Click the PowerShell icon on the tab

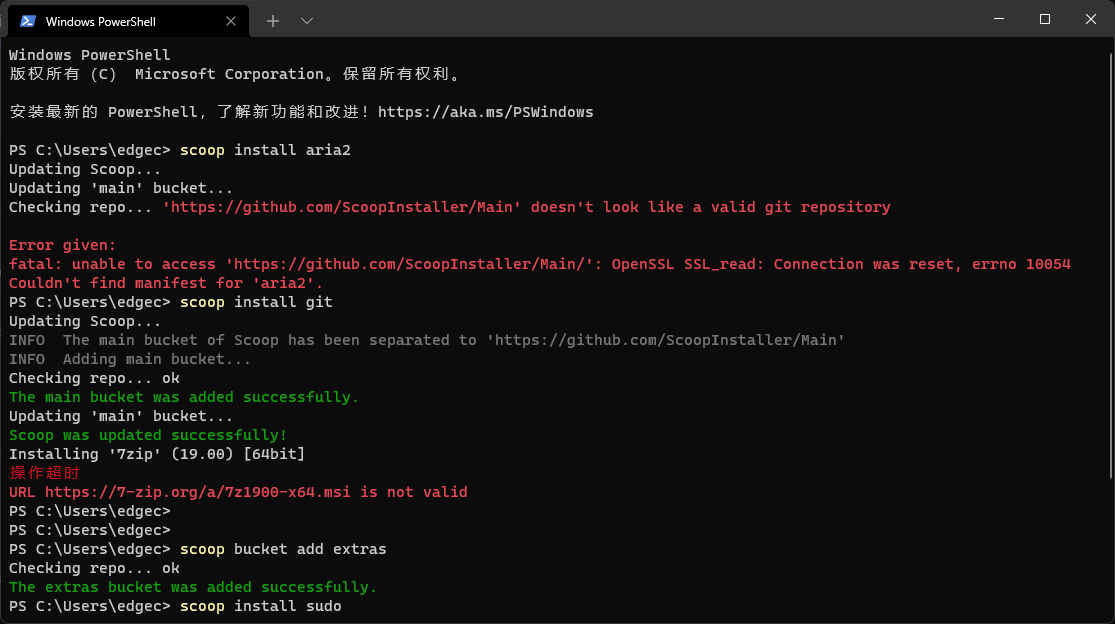pos(28,21)
